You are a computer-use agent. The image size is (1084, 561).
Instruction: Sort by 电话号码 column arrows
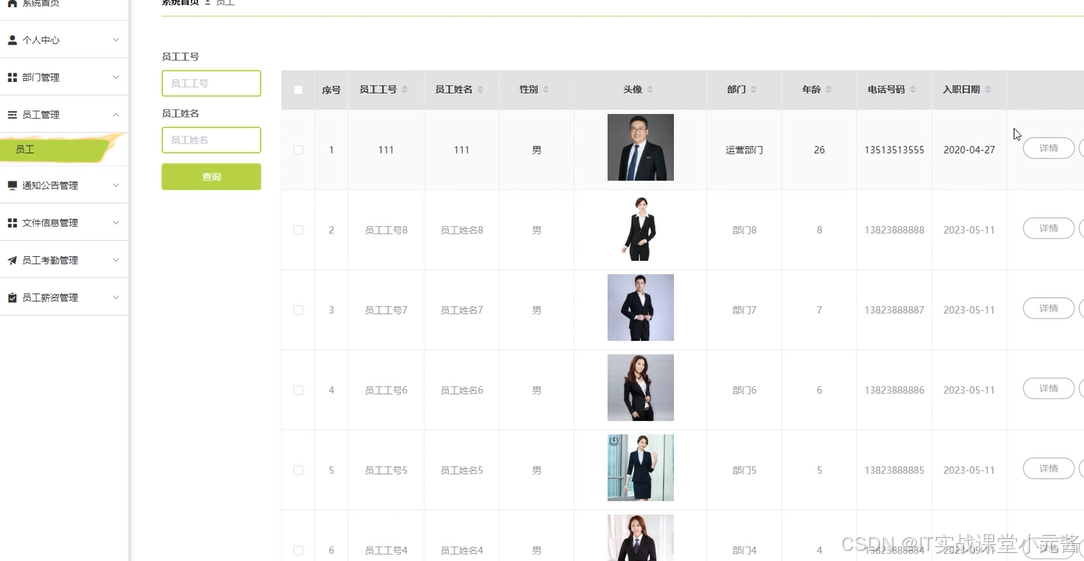pyautogui.click(x=913, y=90)
